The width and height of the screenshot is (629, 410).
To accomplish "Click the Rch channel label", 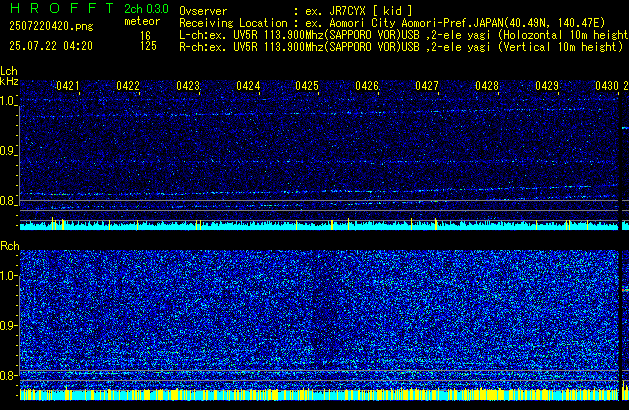I will point(10,246).
